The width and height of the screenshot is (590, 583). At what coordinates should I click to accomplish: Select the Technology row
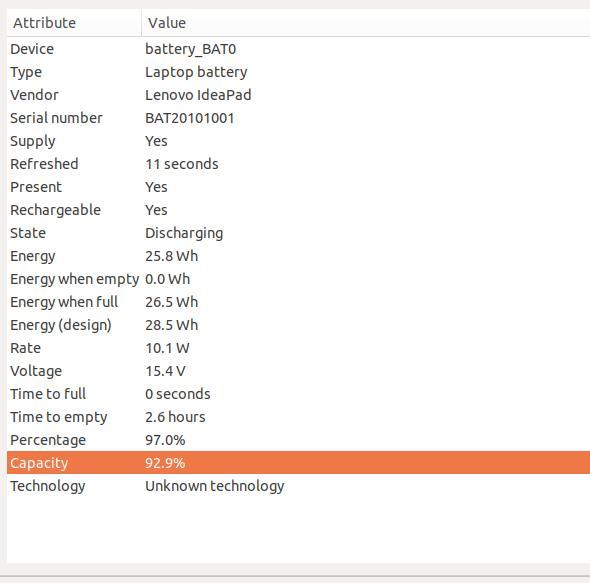click(x=298, y=486)
